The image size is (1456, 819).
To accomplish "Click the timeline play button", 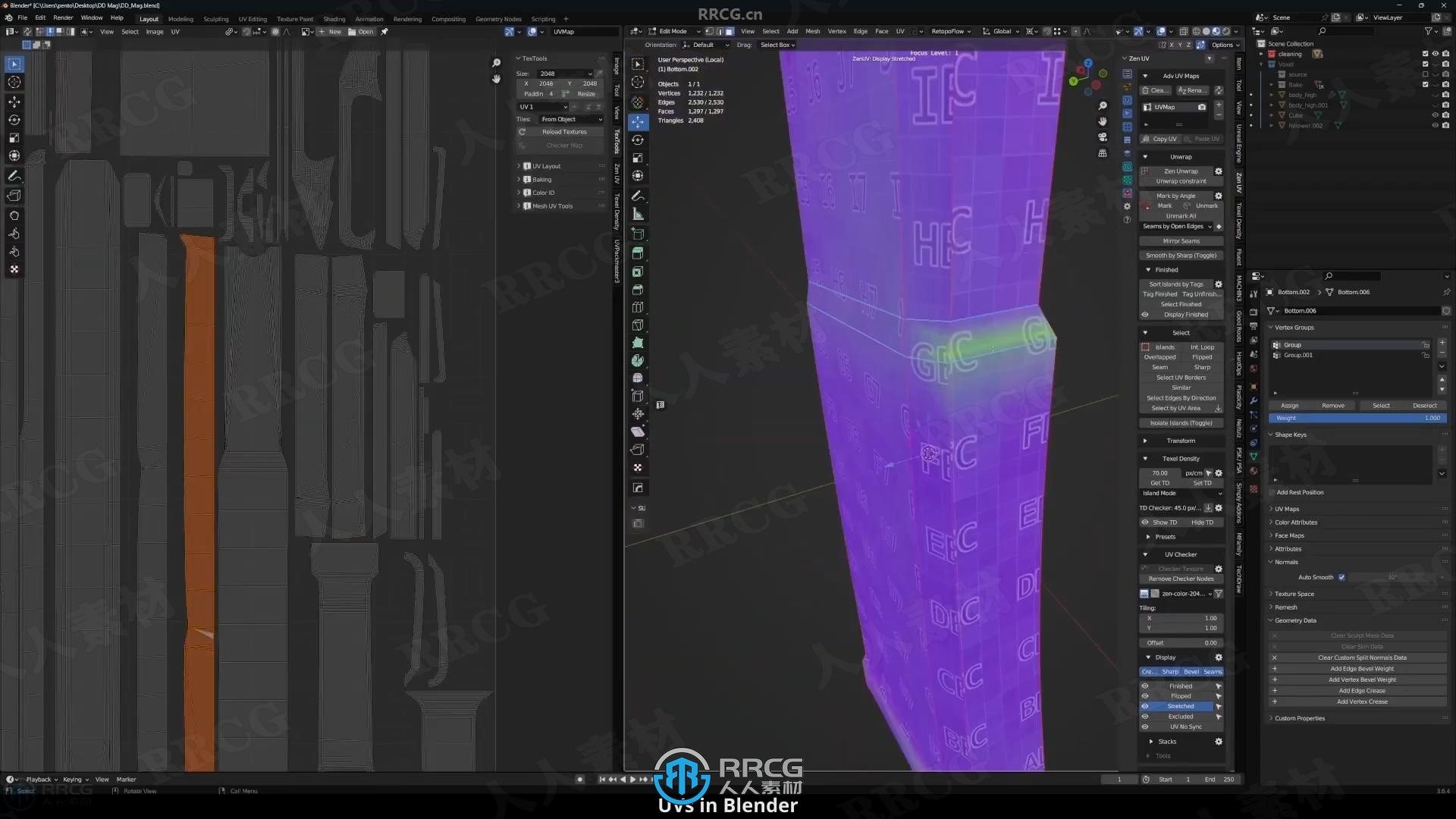I will (x=632, y=779).
